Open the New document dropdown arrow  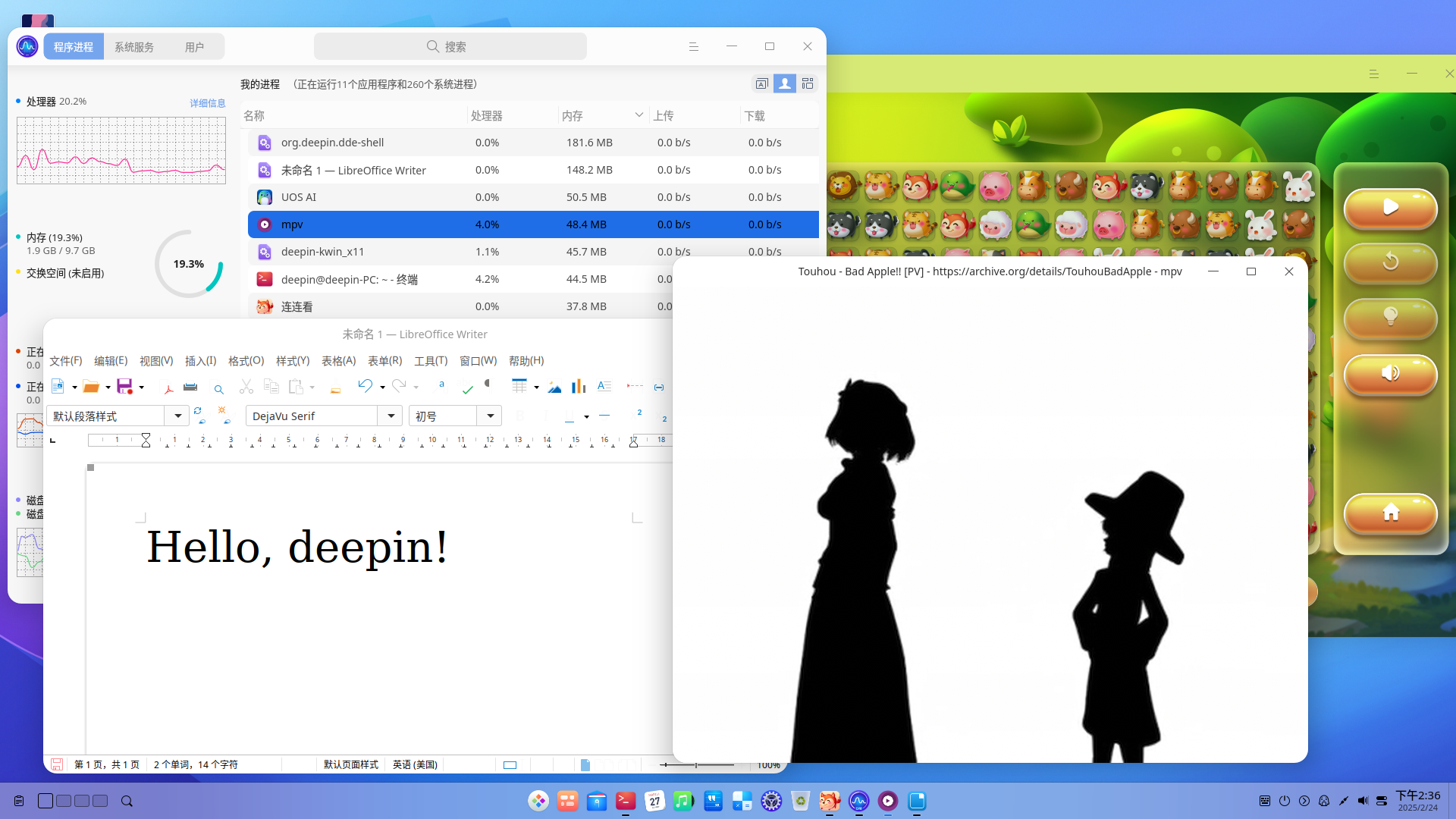(x=74, y=388)
